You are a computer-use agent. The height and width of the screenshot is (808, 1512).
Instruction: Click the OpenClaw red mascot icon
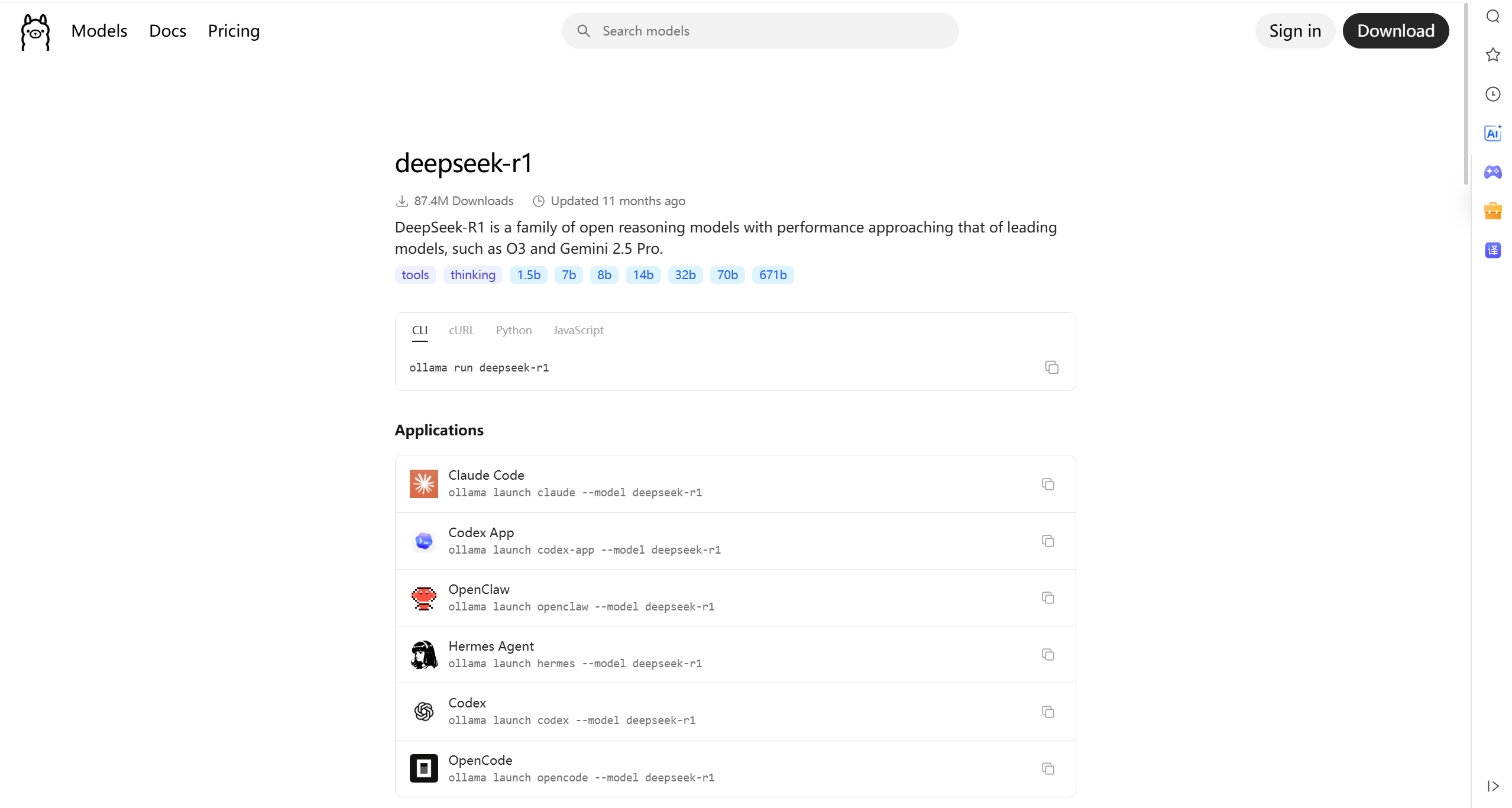pos(423,598)
